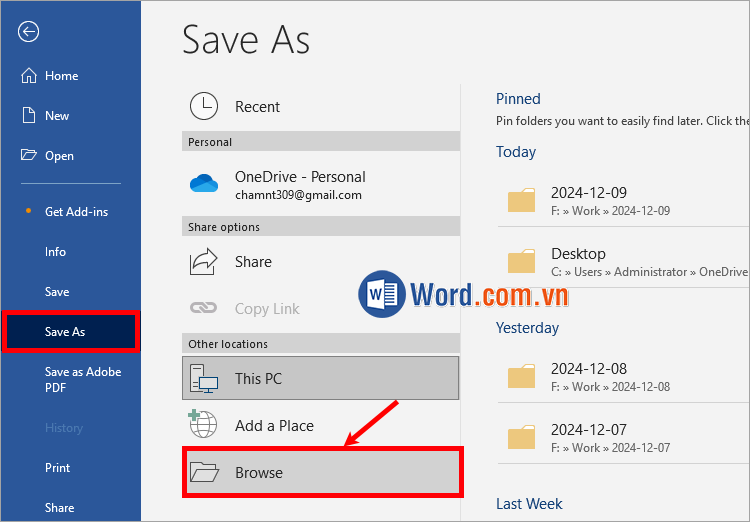This screenshot has height=522, width=750.
Task: Open the Print page
Action: (71, 467)
